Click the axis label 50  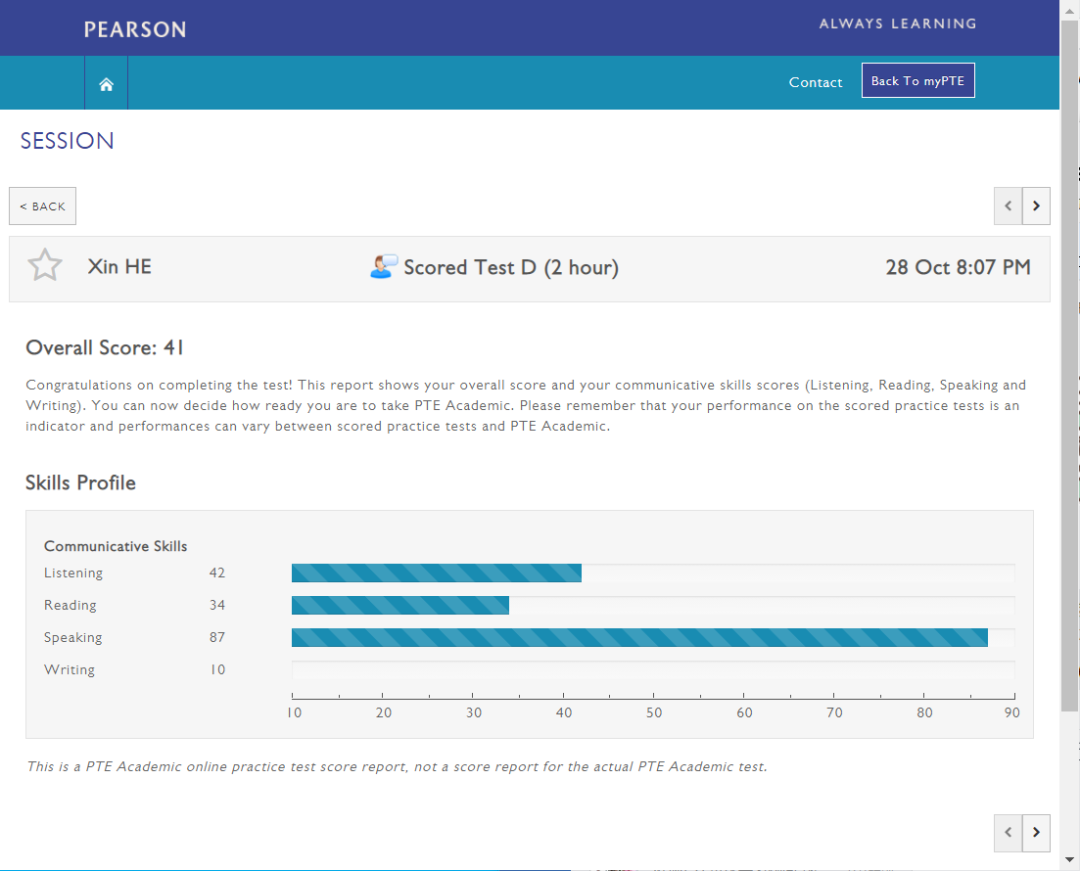click(654, 713)
